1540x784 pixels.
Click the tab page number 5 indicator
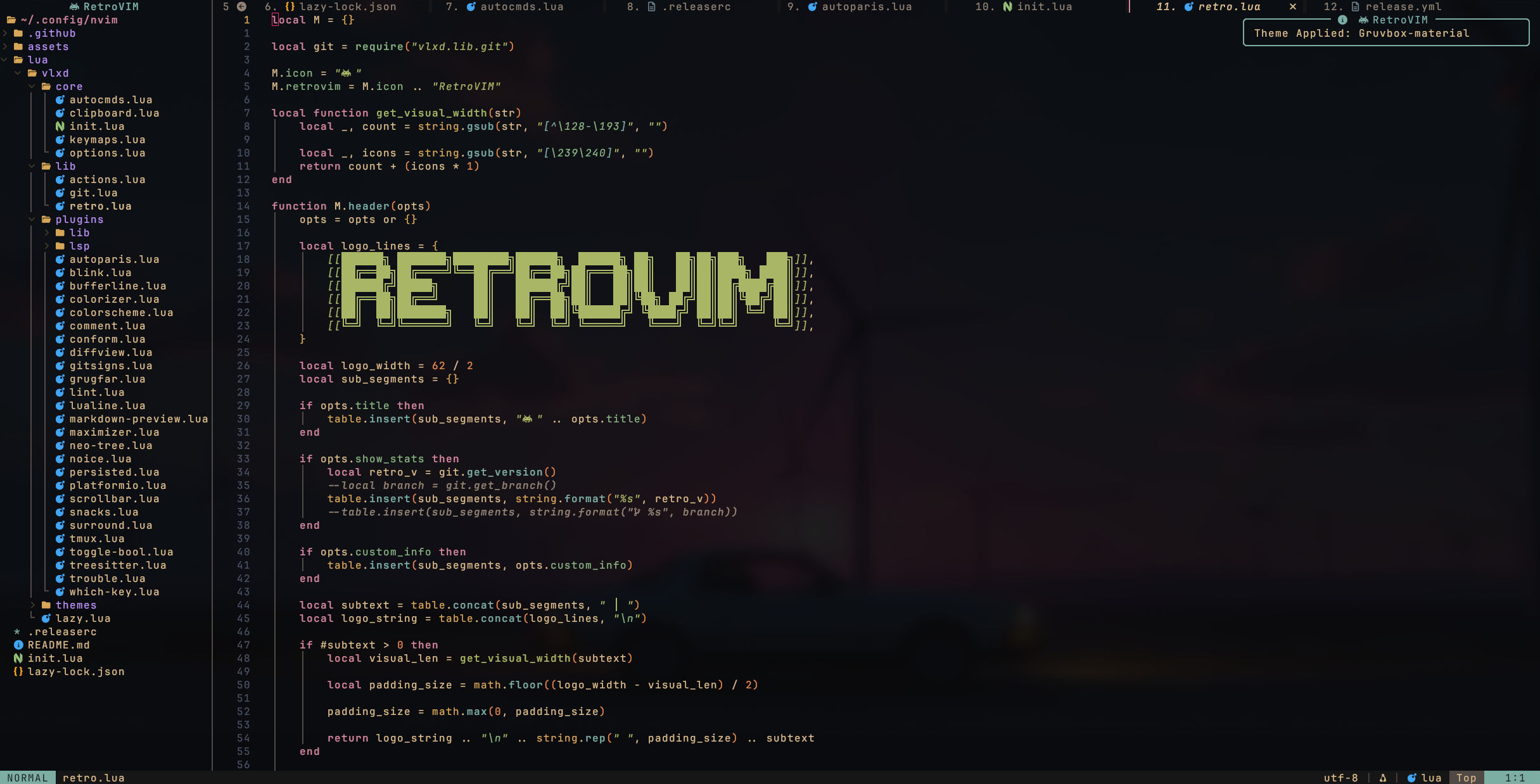[226, 6]
